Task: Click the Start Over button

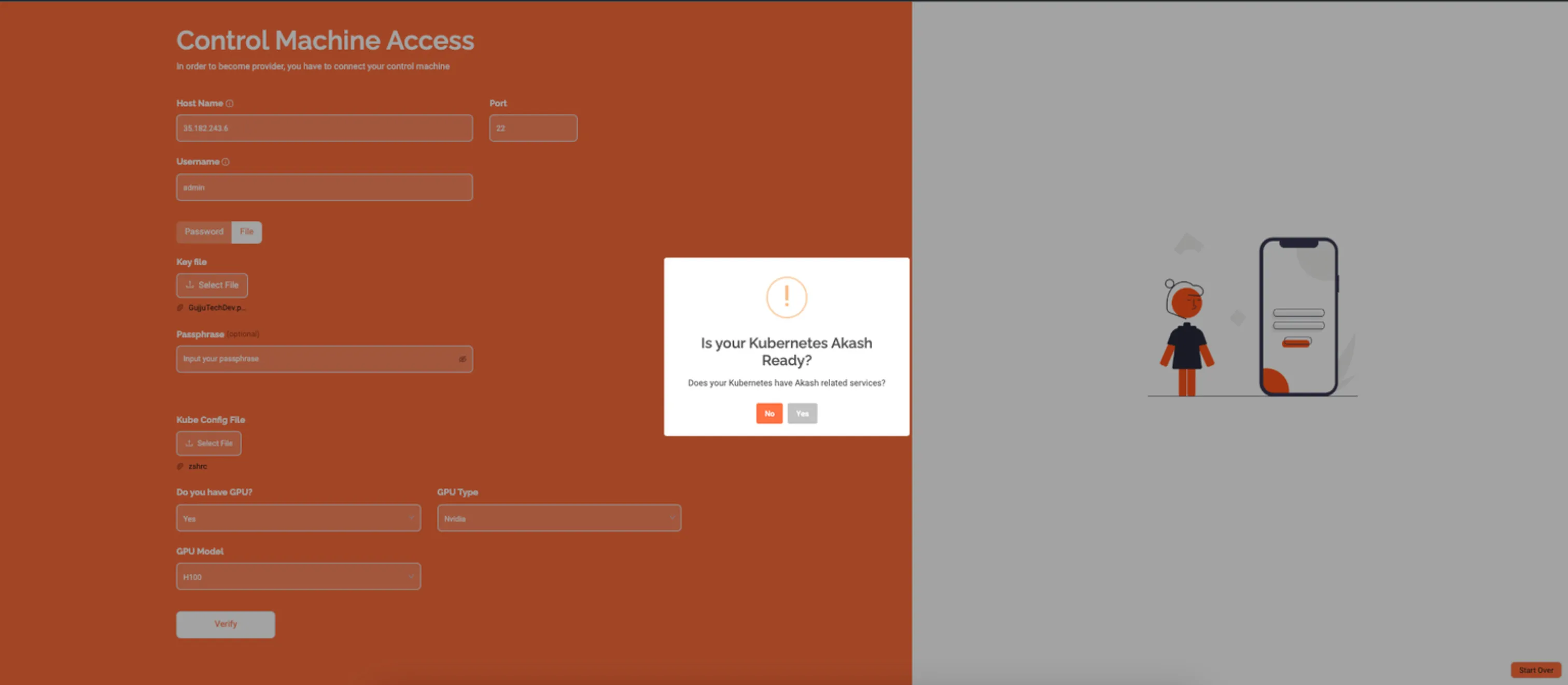Action: pyautogui.click(x=1535, y=670)
